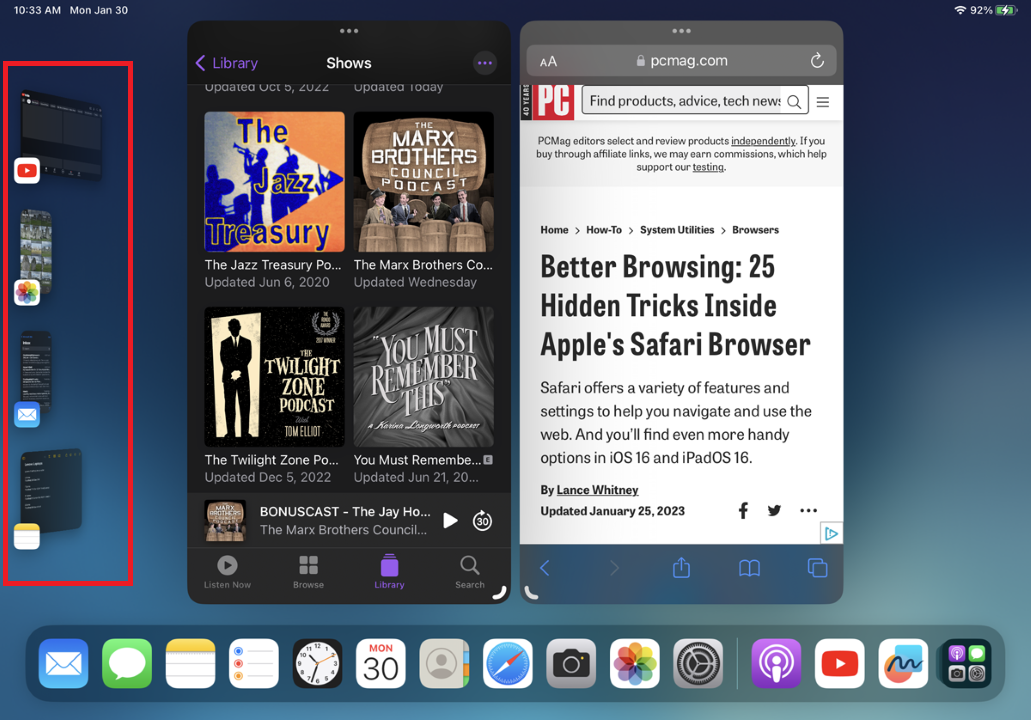Launch YouTube from the dock
Screen dimensions: 1031x720
pyautogui.click(x=839, y=663)
